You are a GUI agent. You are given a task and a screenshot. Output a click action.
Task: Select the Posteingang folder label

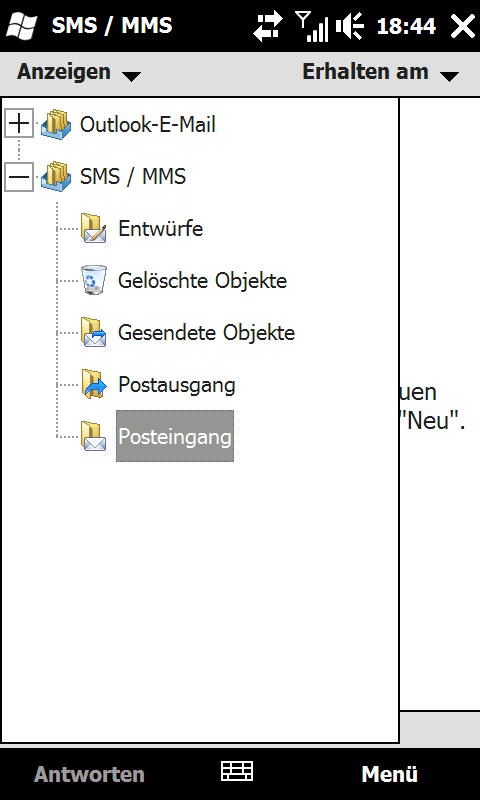click(175, 436)
